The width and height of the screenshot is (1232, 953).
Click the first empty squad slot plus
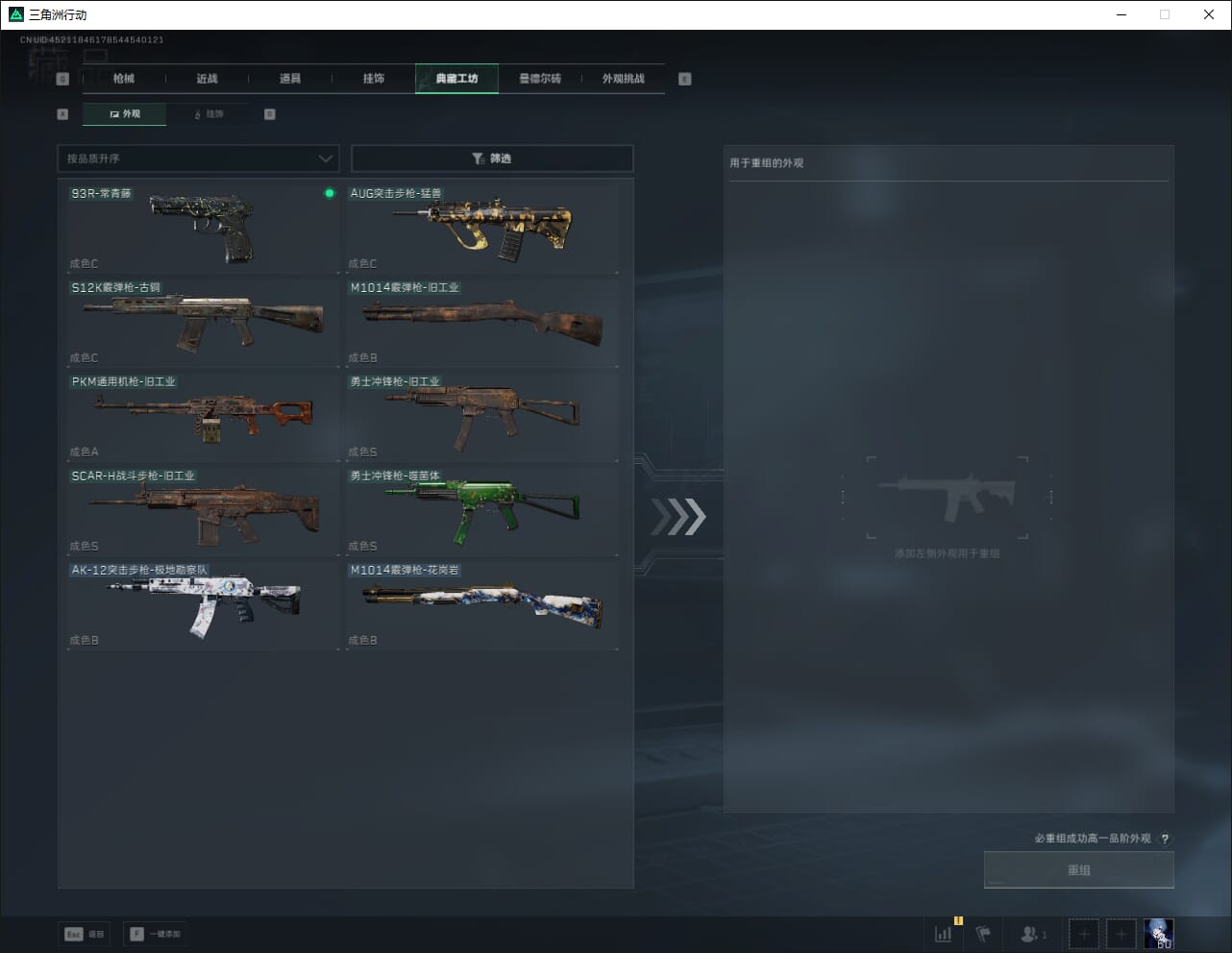point(1084,934)
